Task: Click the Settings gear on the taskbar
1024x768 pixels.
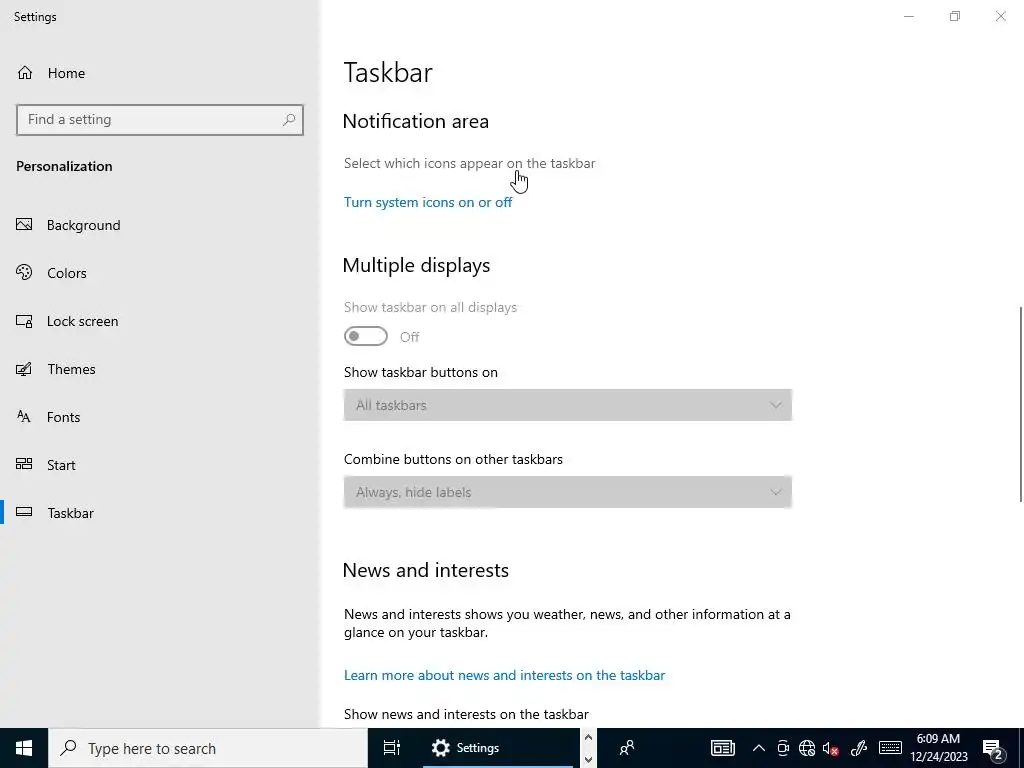Action: pos(441,748)
